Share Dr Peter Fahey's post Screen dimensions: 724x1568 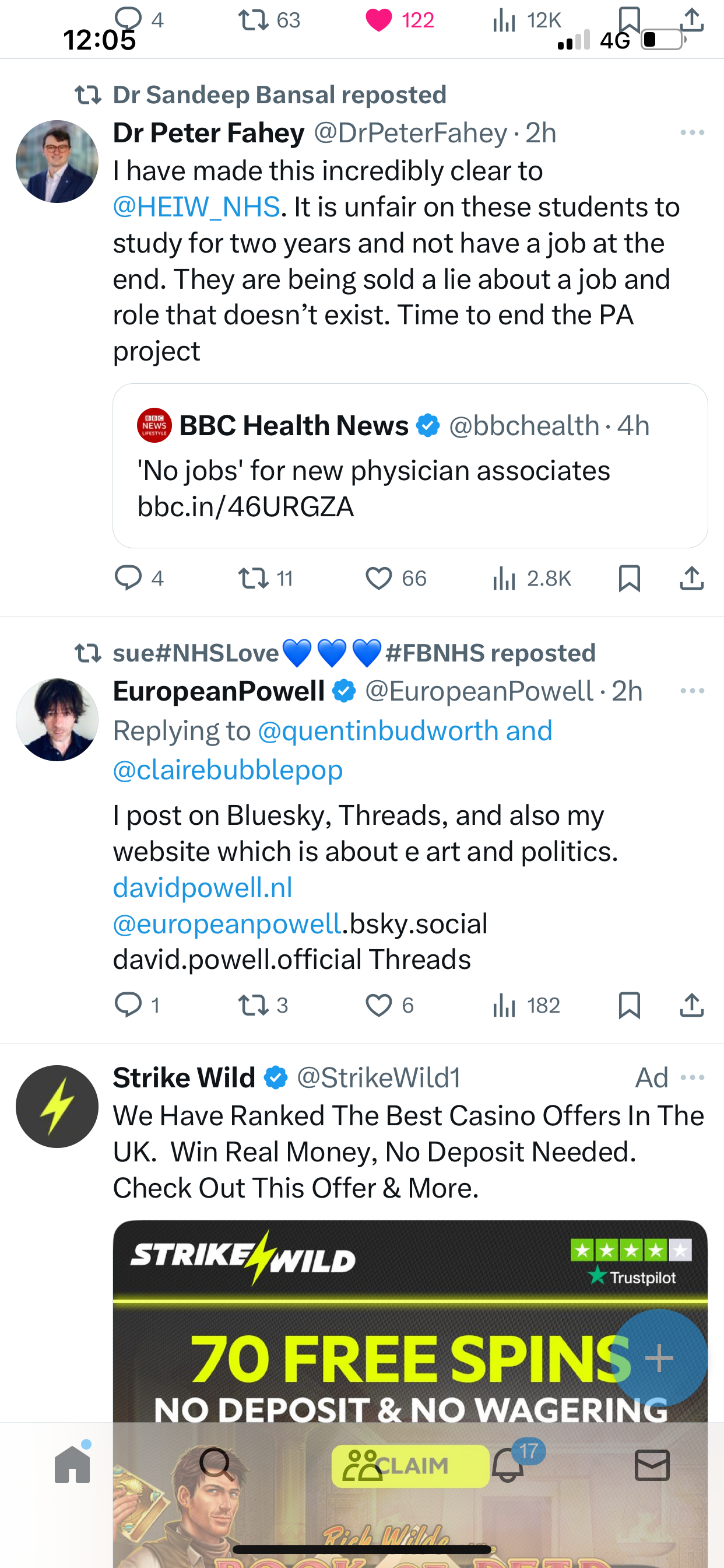pos(692,578)
